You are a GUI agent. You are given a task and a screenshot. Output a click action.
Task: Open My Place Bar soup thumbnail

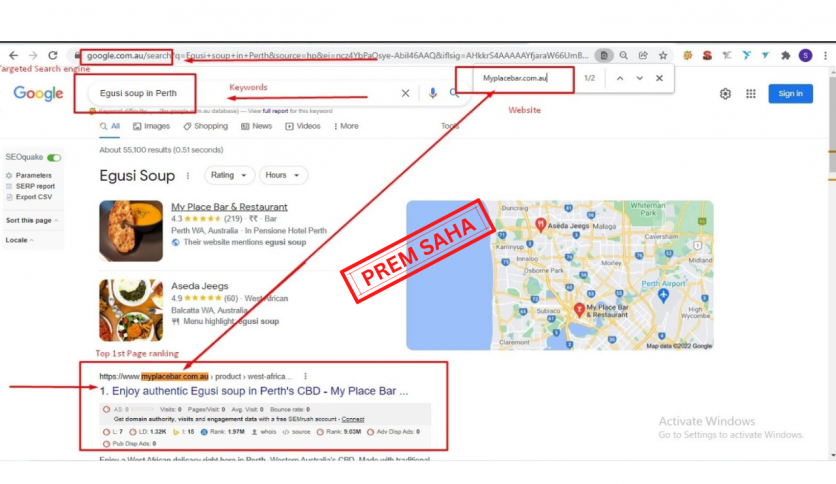tap(131, 231)
